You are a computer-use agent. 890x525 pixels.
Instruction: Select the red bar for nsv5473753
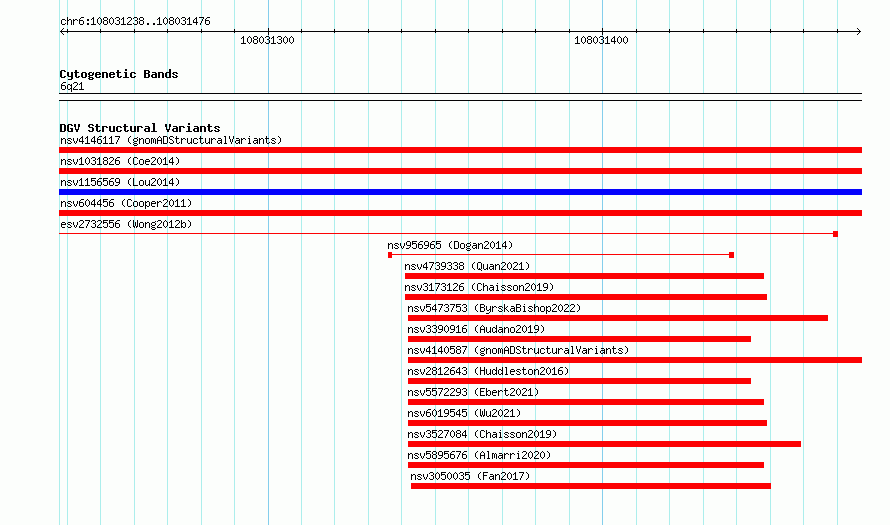(x=618, y=318)
